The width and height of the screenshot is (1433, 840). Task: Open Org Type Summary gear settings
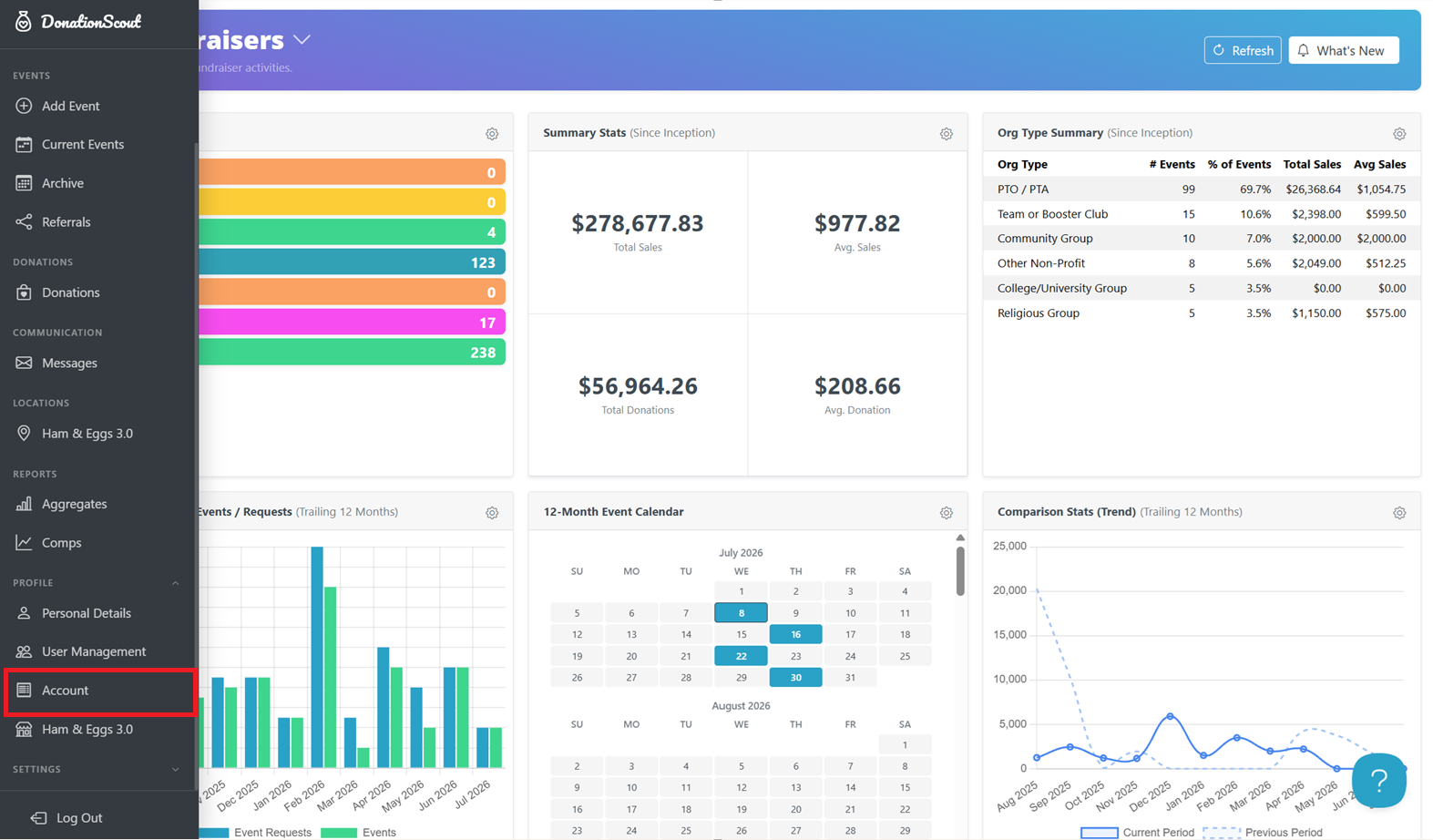[1399, 134]
